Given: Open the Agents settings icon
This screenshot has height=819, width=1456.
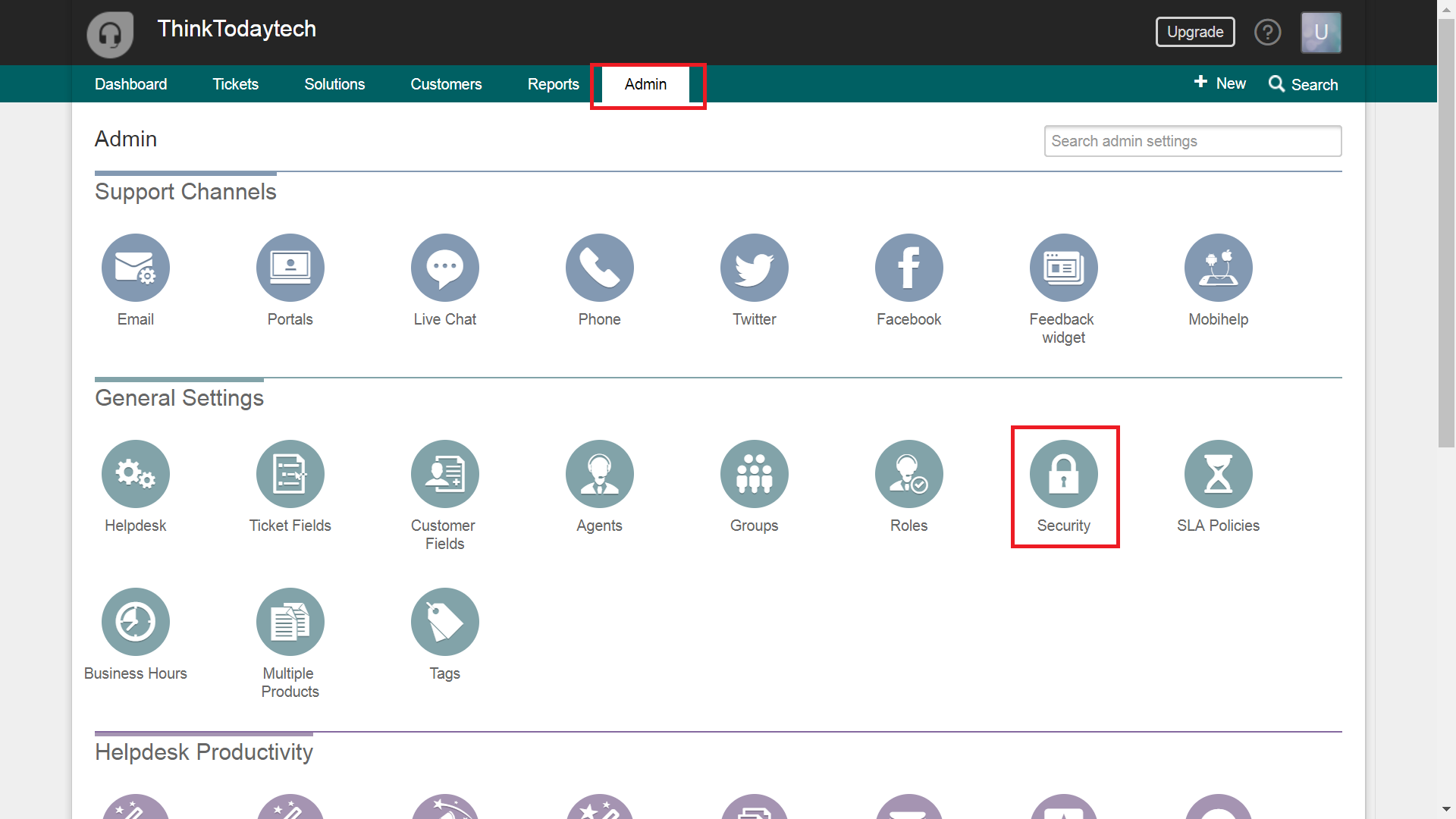Looking at the screenshot, I should pyautogui.click(x=600, y=474).
